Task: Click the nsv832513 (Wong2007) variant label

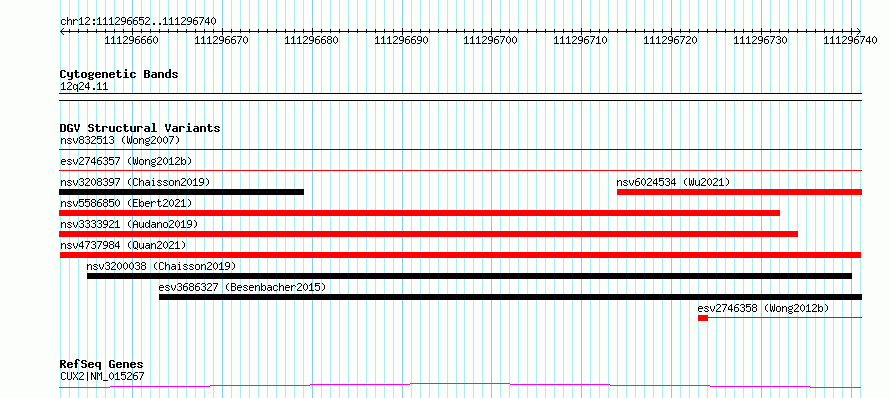Action: coord(120,140)
